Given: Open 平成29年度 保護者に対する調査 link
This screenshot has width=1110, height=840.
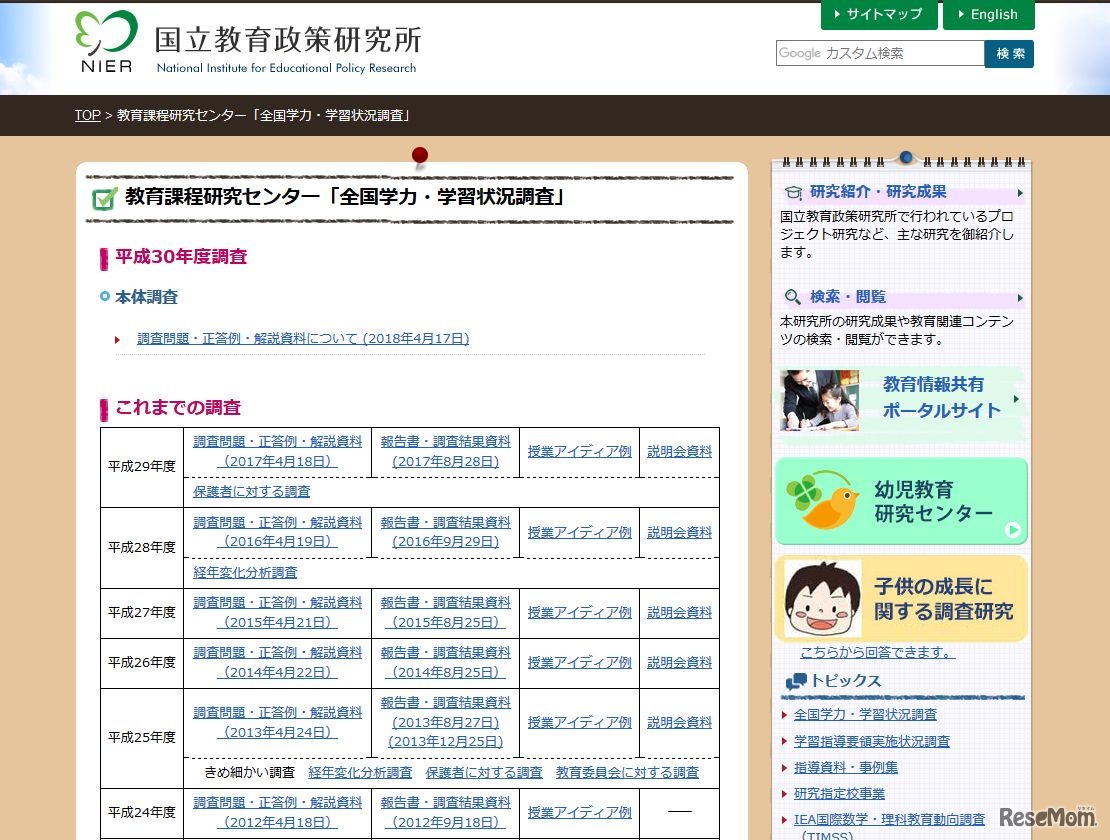Looking at the screenshot, I should point(252,492).
